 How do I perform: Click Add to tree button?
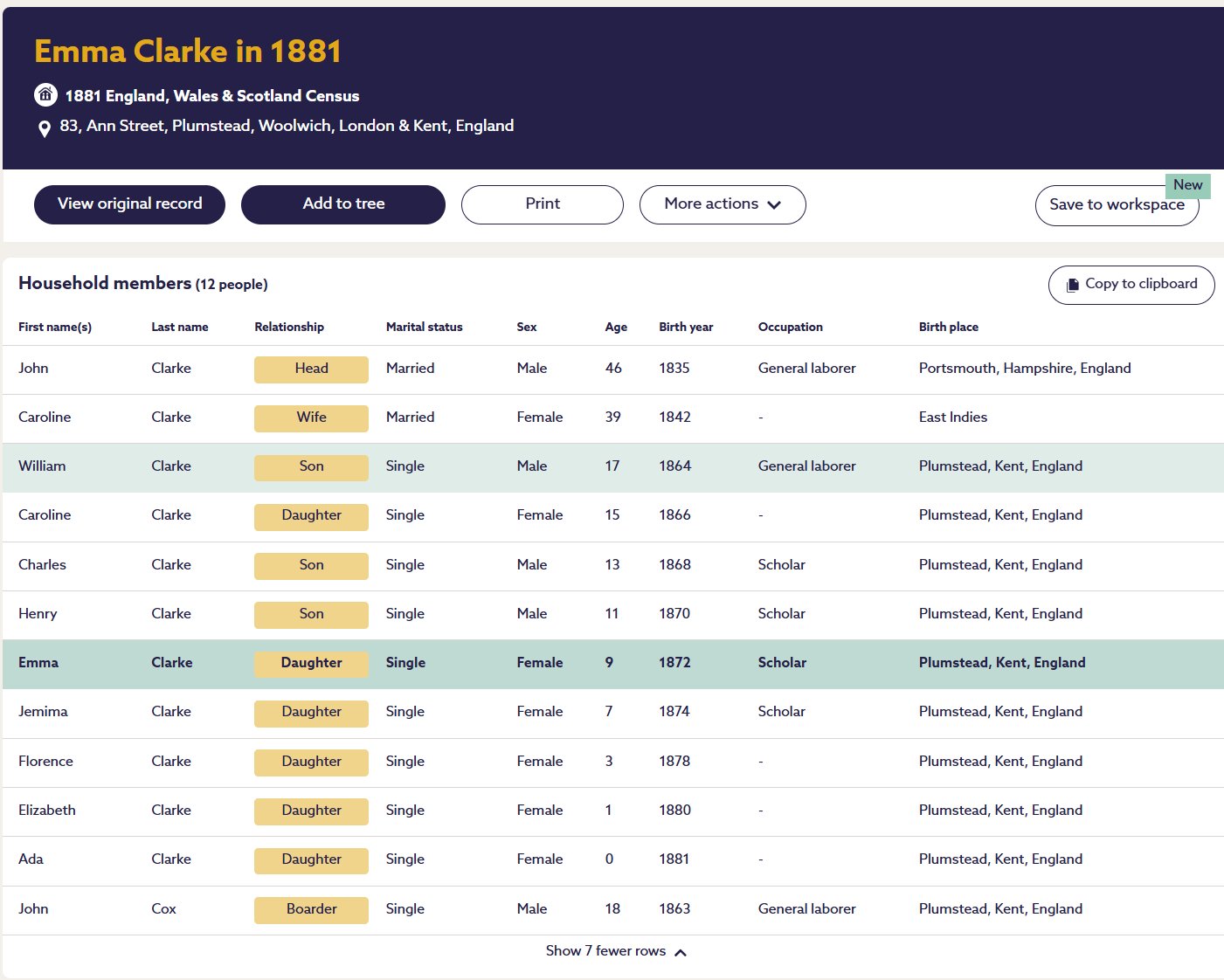(343, 204)
